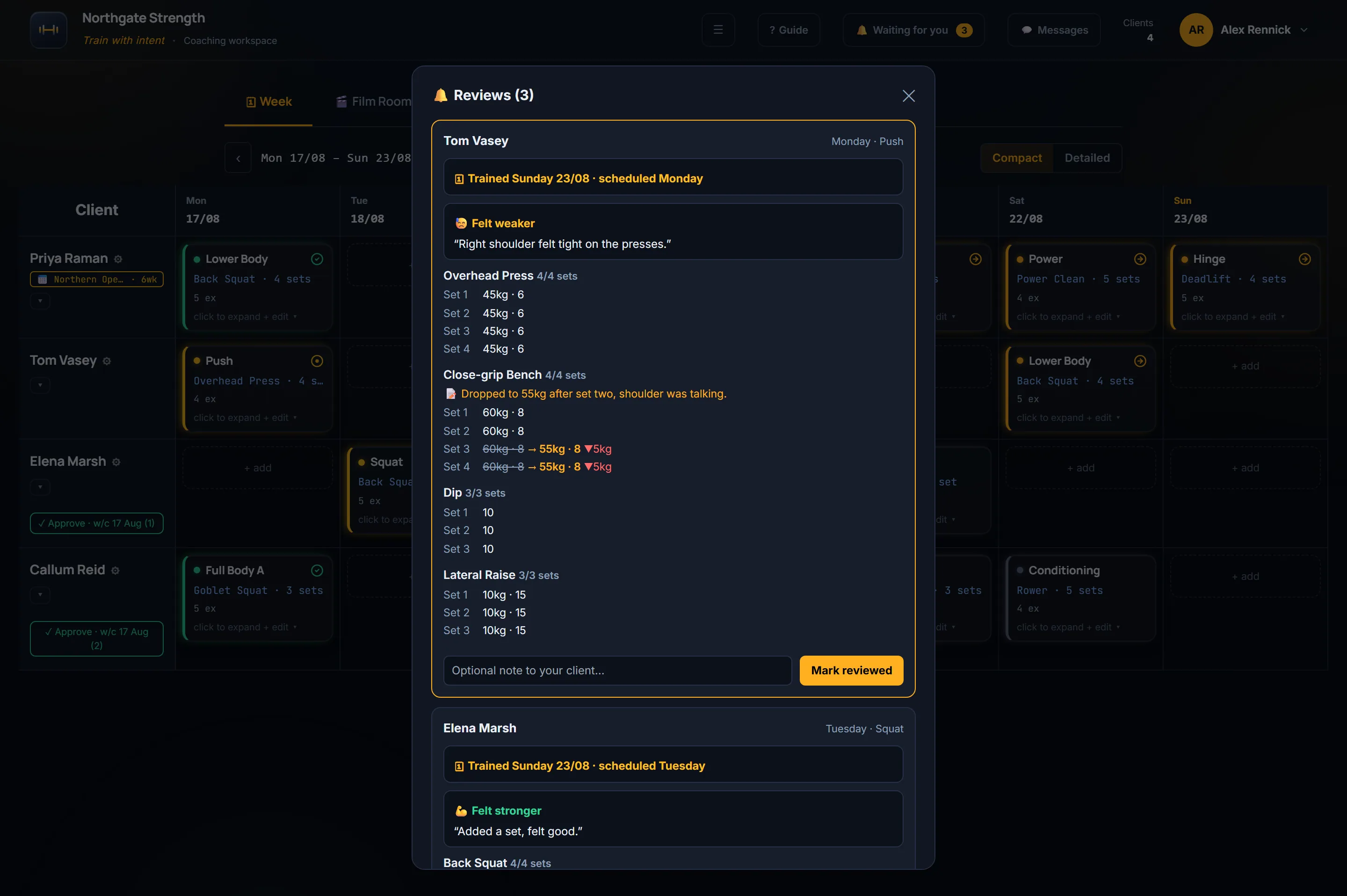Click the arrow icon on Tom Vasey's Lower Body card
Image resolution: width=1347 pixels, height=896 pixels.
click(1140, 361)
